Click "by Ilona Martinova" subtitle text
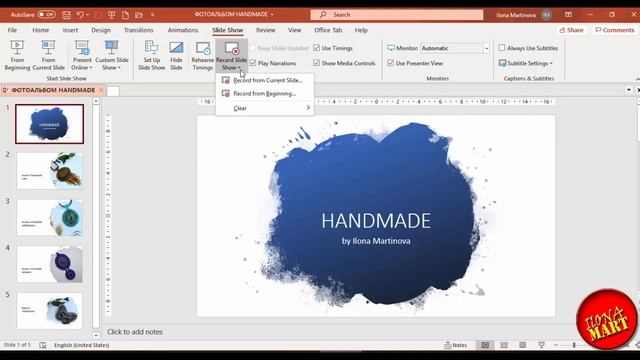This screenshot has width=640, height=360. pyautogui.click(x=376, y=241)
